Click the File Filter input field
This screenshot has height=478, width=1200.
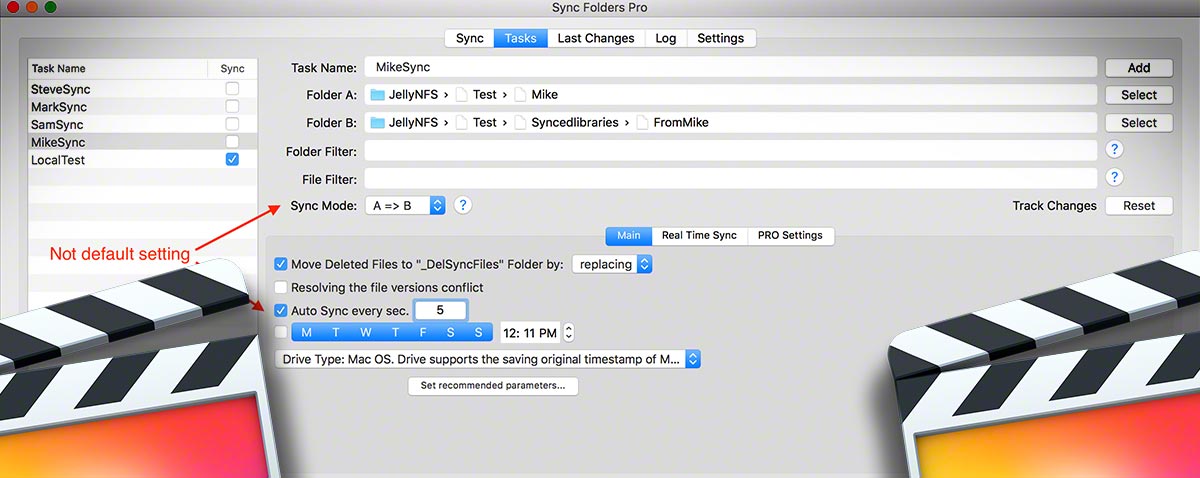(731, 178)
